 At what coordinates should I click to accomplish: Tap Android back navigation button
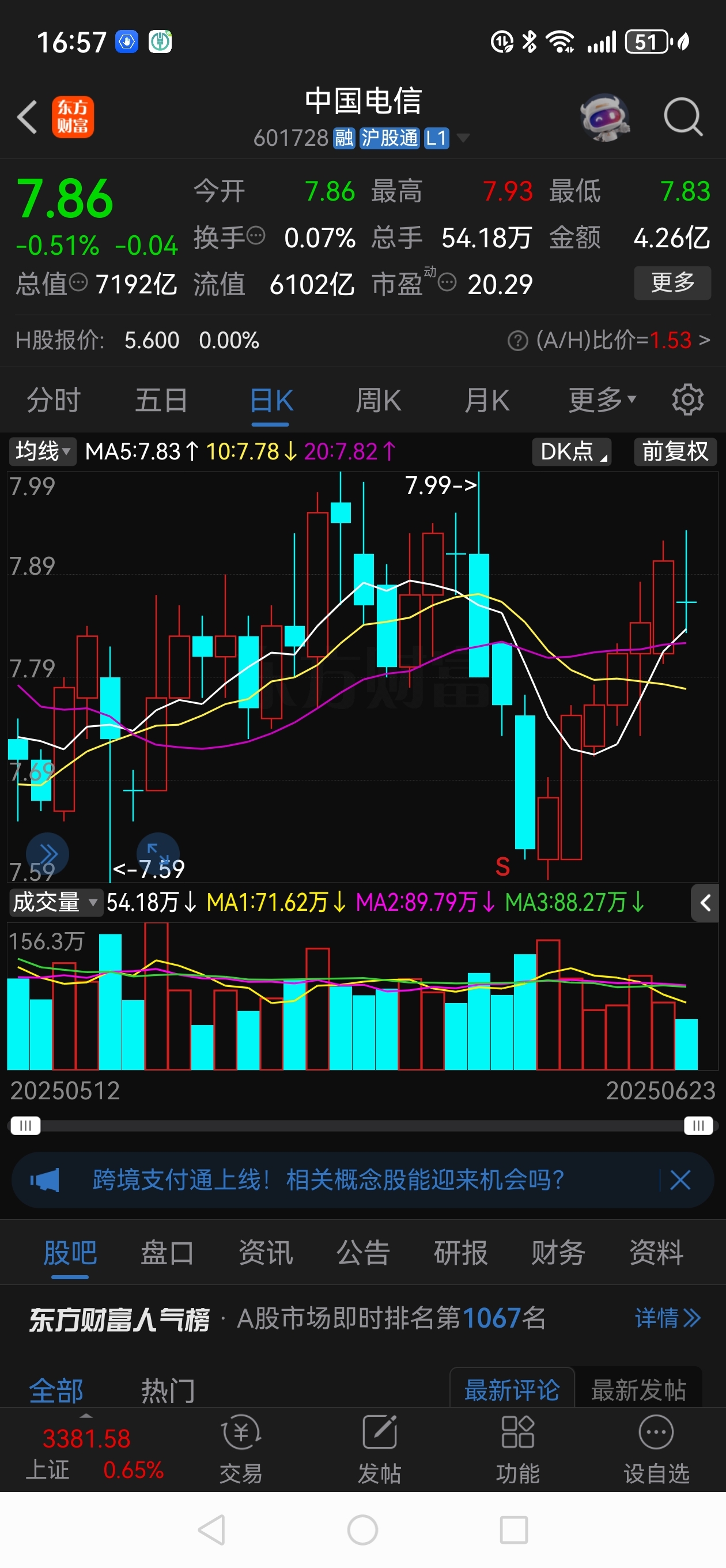point(212,1529)
